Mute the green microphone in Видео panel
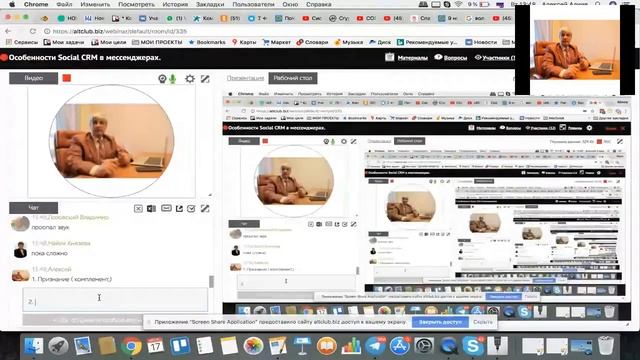Image resolution: width=640 pixels, height=360 pixels. click(x=173, y=79)
